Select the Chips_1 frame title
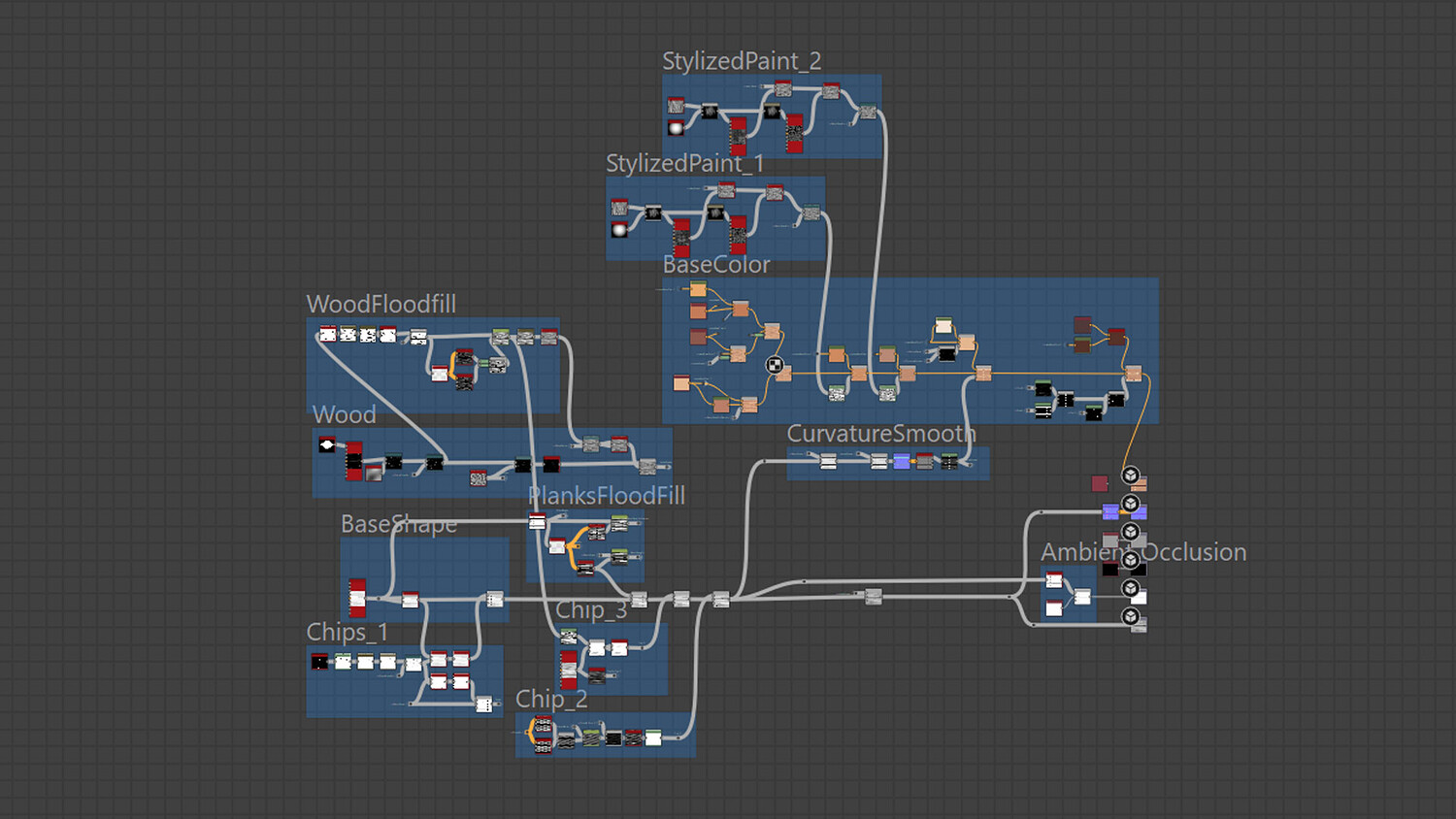Screen dimensions: 1456x819 click(x=347, y=632)
